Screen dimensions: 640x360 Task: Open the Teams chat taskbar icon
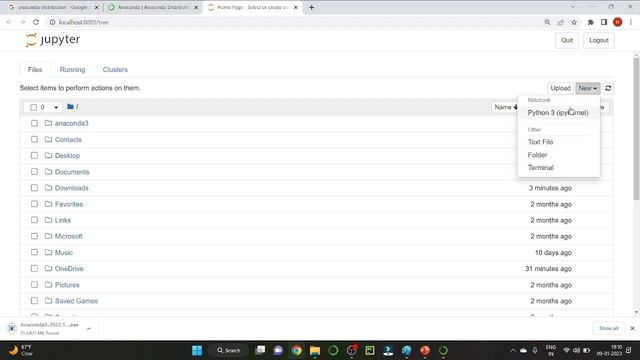(x=278, y=350)
